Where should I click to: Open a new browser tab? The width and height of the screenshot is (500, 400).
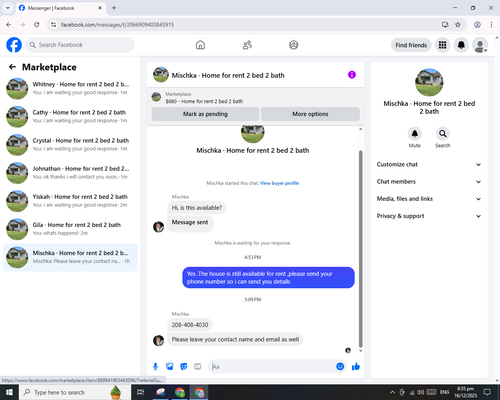click(x=114, y=8)
